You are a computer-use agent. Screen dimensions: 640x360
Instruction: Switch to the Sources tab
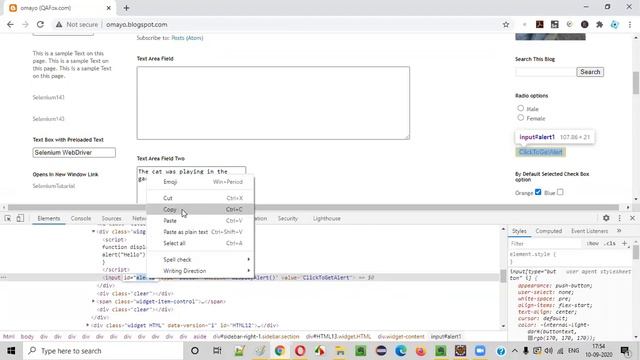pos(111,218)
